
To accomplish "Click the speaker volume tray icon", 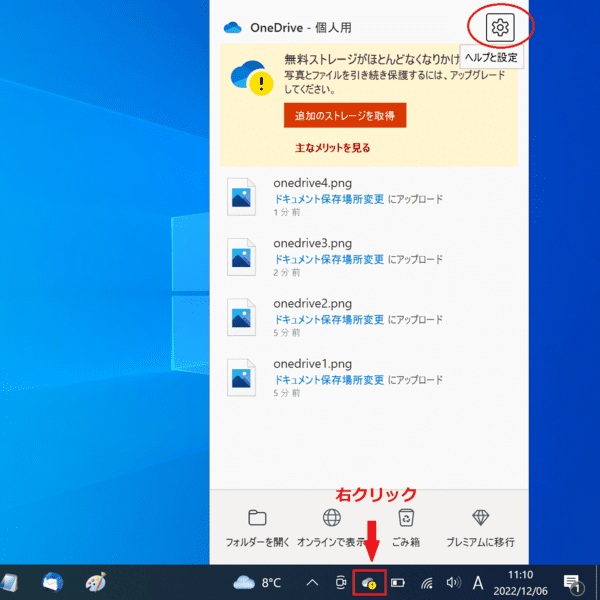I will 453,583.
